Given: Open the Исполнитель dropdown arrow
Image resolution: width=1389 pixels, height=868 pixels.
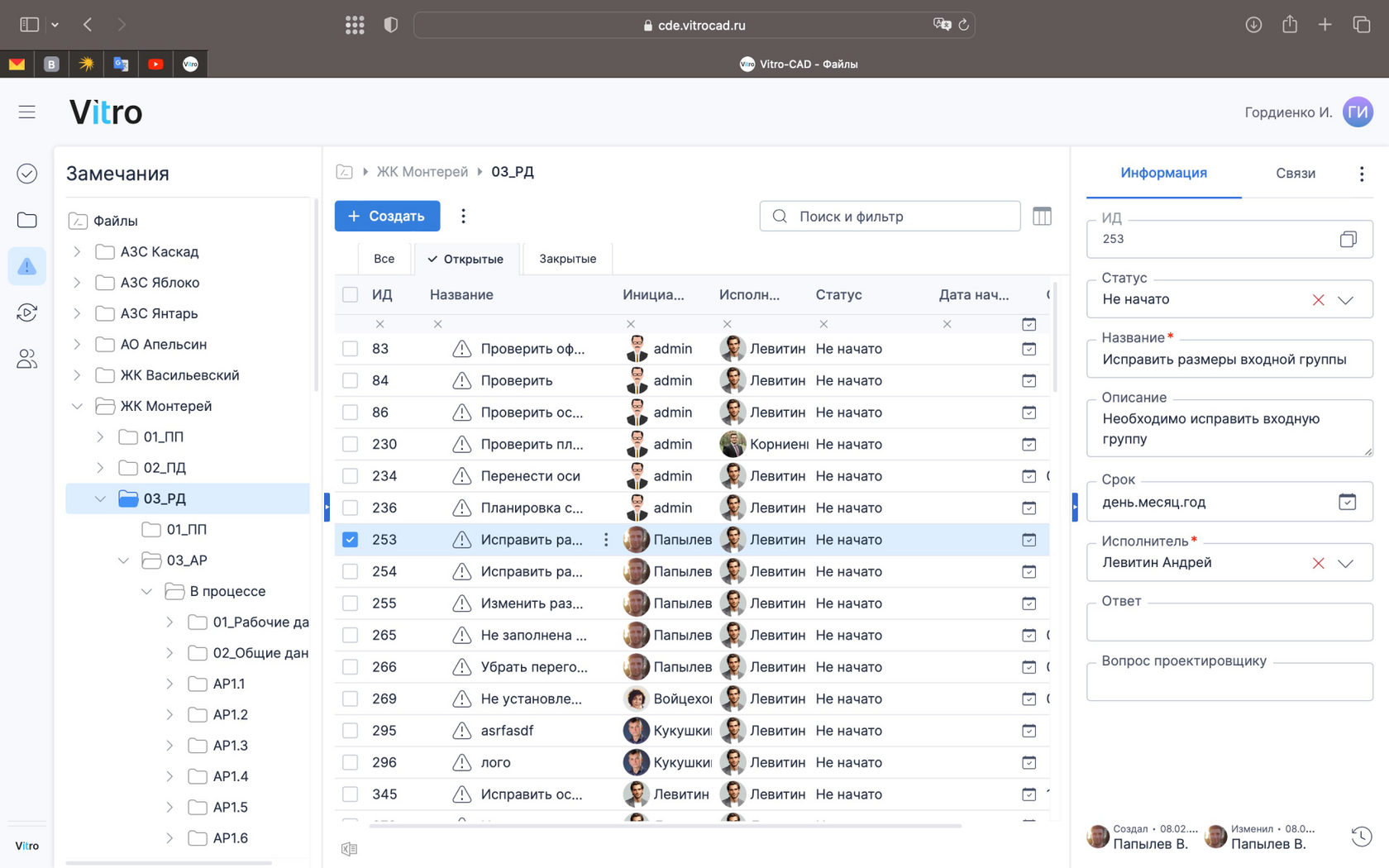Looking at the screenshot, I should click(x=1346, y=563).
